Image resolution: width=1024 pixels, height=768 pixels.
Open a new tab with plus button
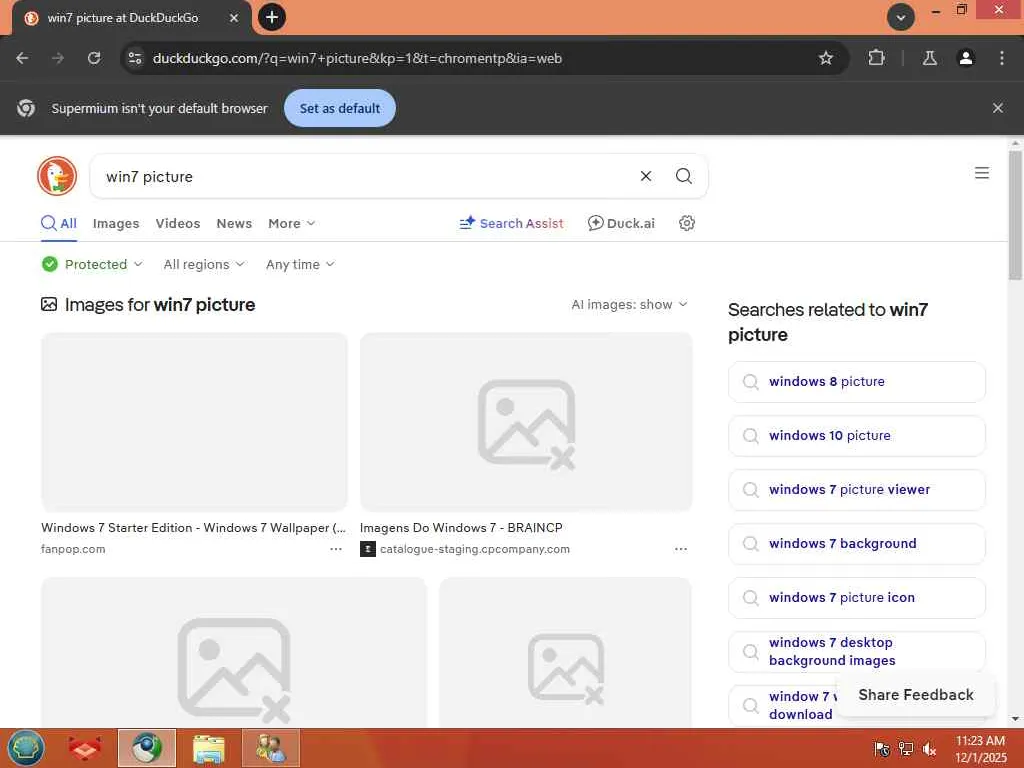272,18
